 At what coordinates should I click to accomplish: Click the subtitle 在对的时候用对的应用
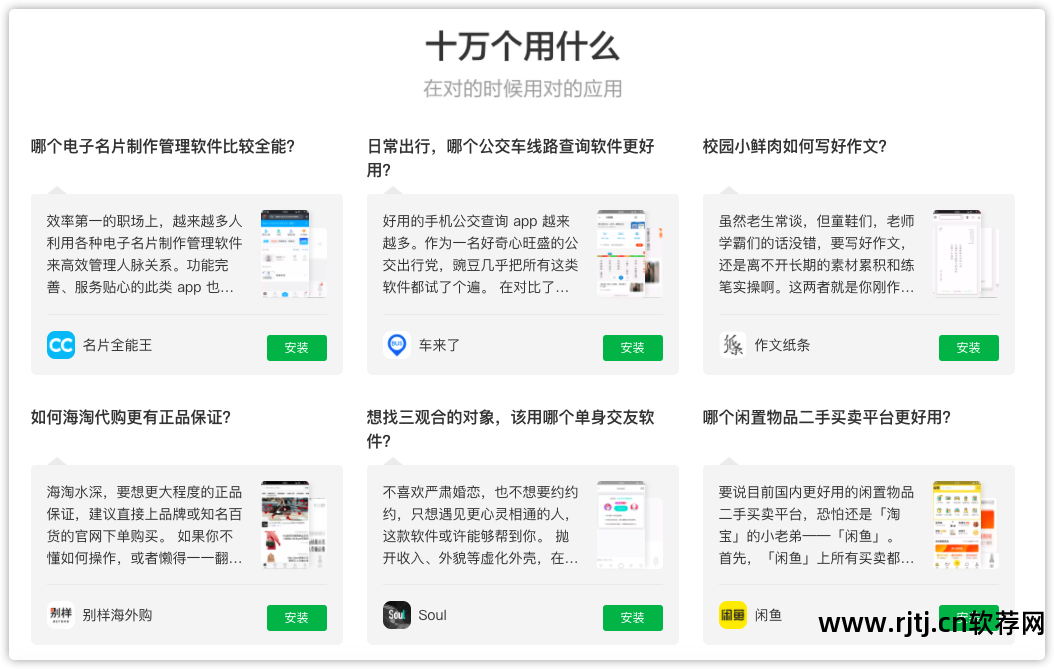click(522, 89)
